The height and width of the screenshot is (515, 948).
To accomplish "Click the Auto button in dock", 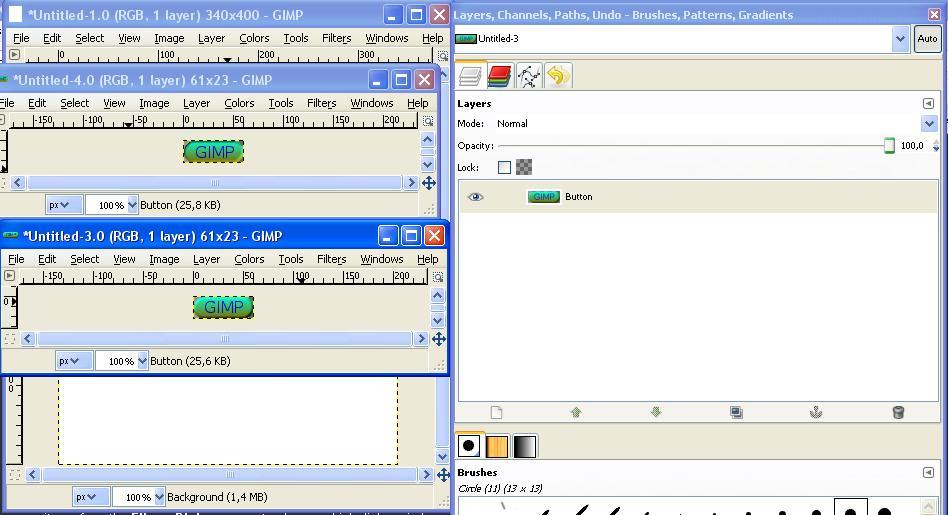I will pos(927,39).
